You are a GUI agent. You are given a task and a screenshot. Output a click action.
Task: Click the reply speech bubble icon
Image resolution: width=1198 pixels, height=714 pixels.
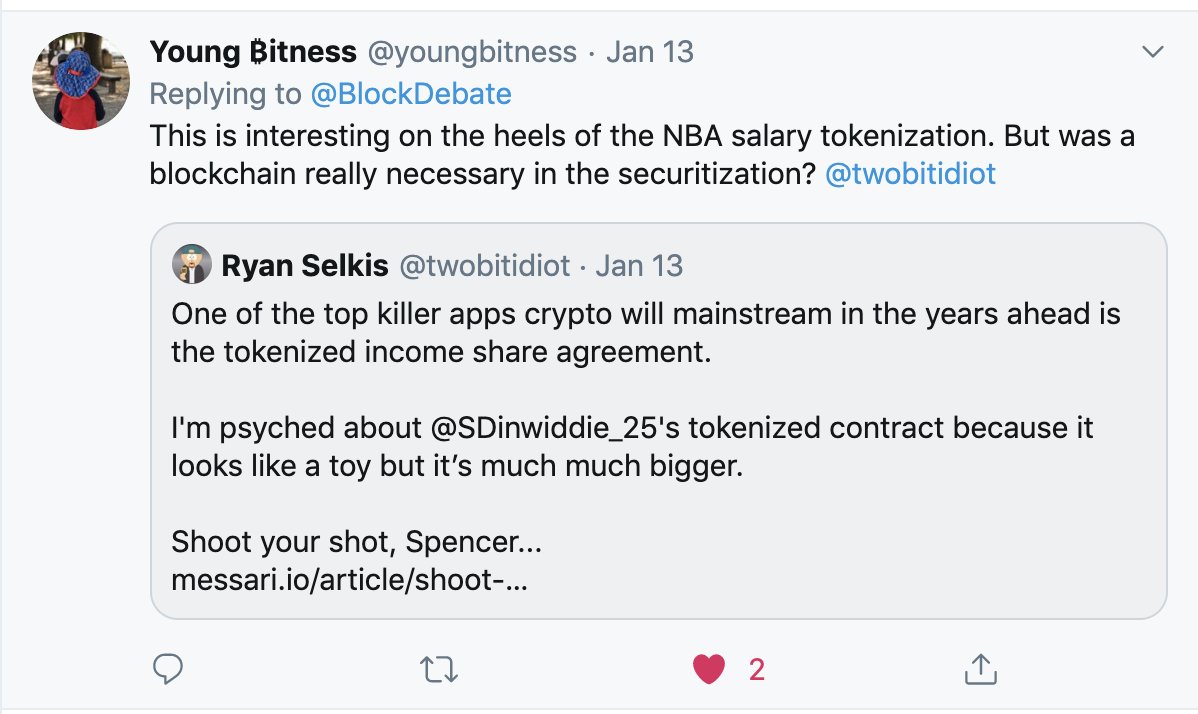click(x=167, y=668)
